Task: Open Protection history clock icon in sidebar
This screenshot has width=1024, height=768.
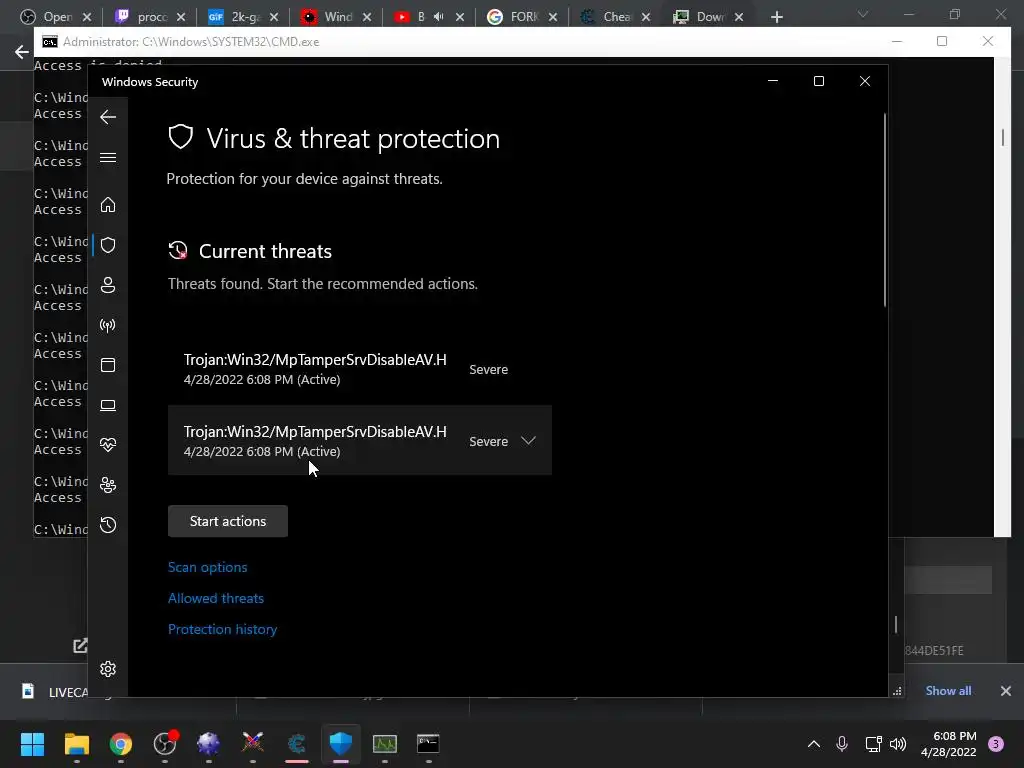Action: tap(108, 525)
